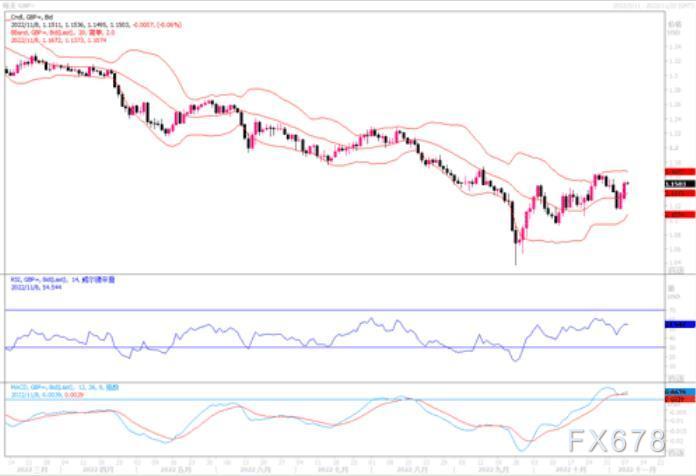Click the red BBand indicator legend label

[x=63, y=32]
